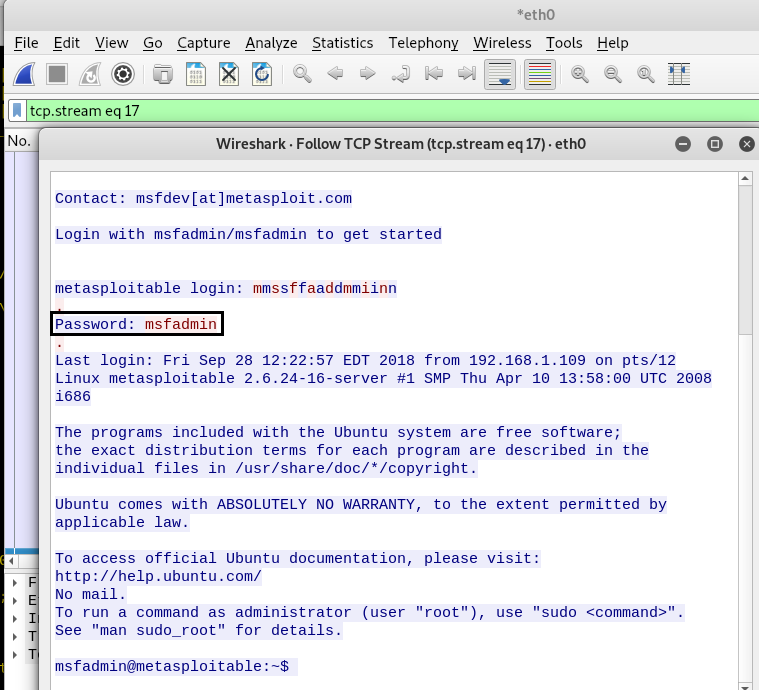This screenshot has height=690, width=759.
Task: Open the Tools menu
Action: tap(564, 43)
